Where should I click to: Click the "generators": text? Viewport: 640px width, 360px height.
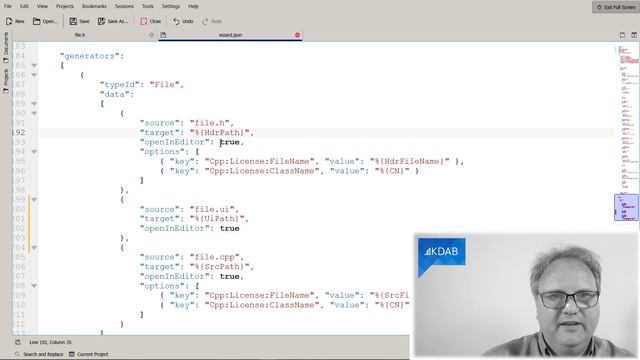point(91,56)
